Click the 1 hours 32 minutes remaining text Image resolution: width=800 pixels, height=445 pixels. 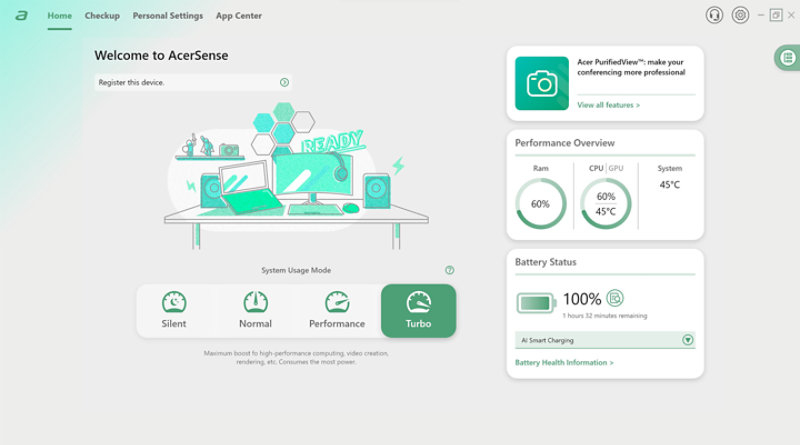pos(605,316)
